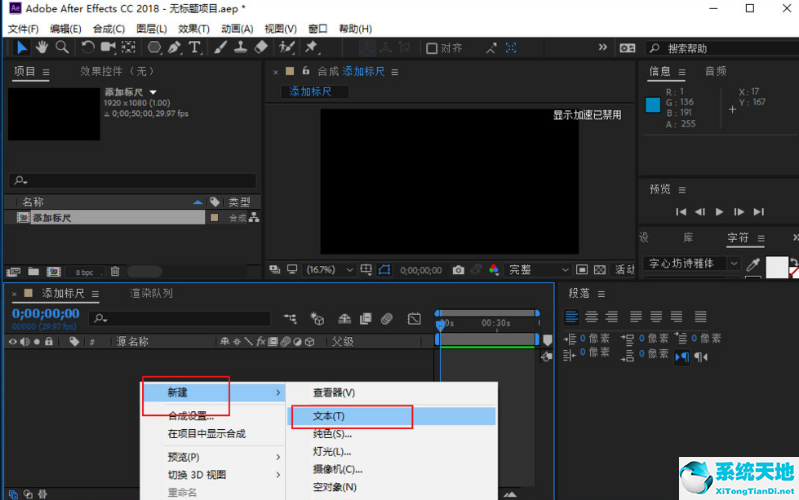Click the new folder icon in Project panel

(x=34, y=272)
